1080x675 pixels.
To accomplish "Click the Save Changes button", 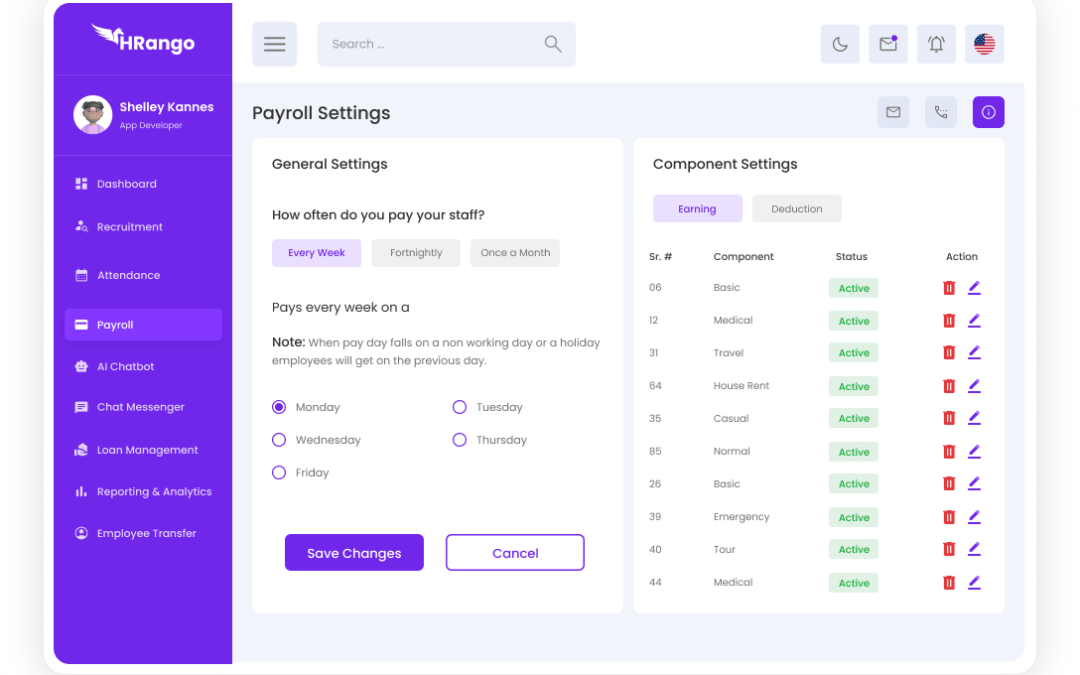I will (354, 553).
